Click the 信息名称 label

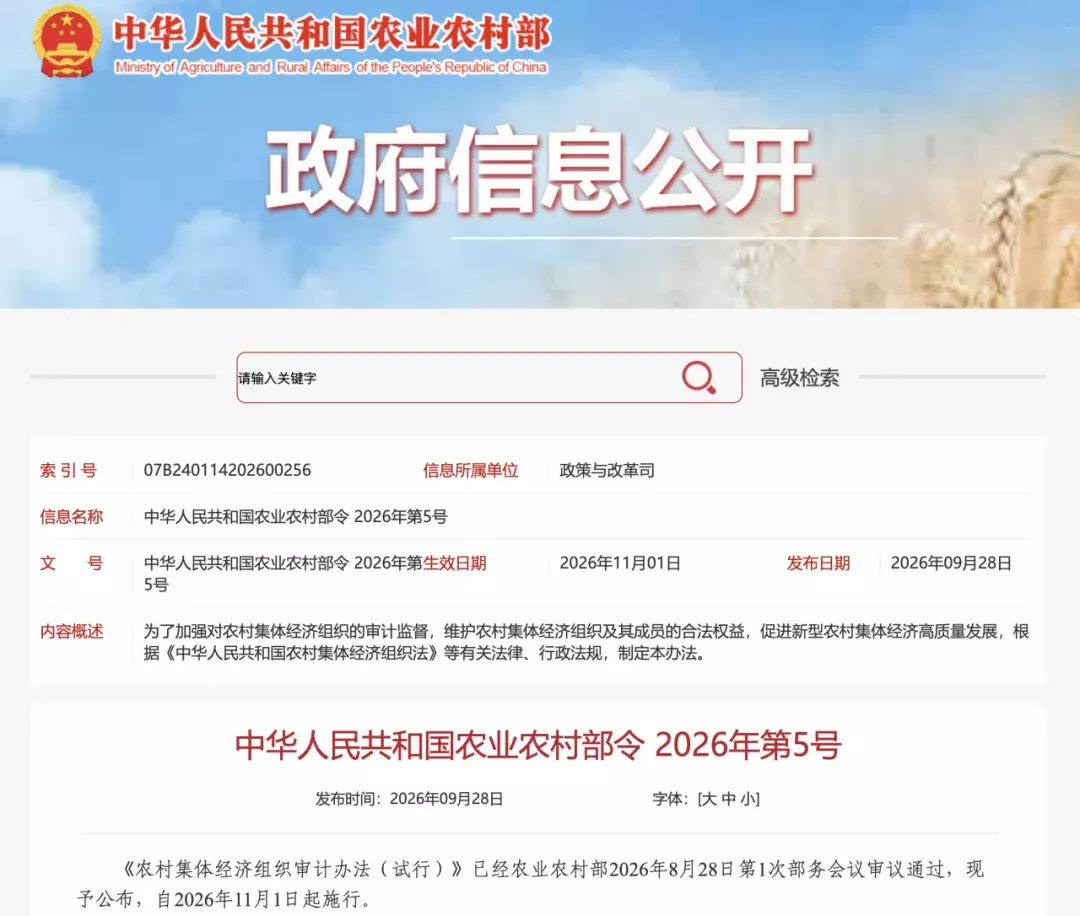click(72, 517)
